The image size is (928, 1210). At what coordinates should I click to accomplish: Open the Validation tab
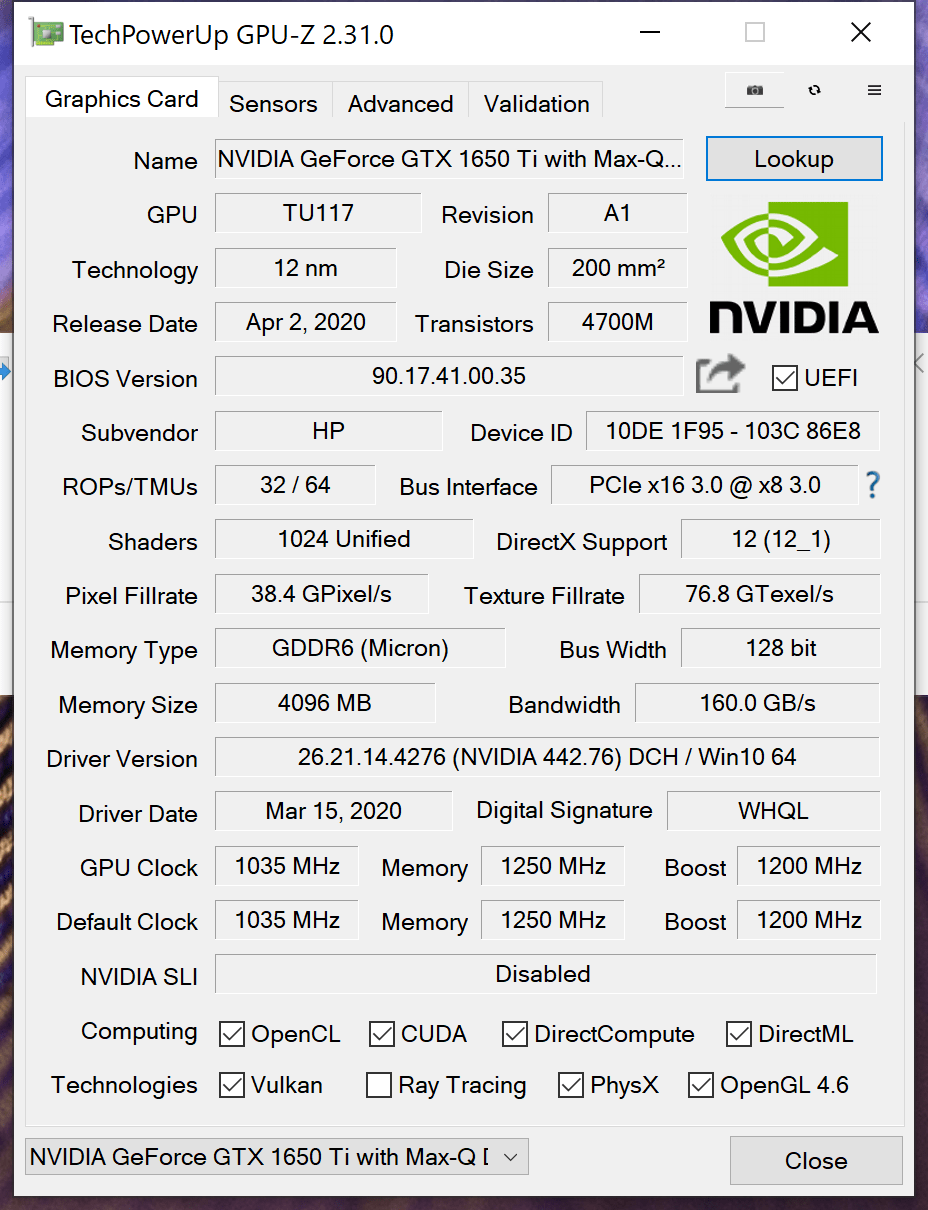(x=536, y=104)
